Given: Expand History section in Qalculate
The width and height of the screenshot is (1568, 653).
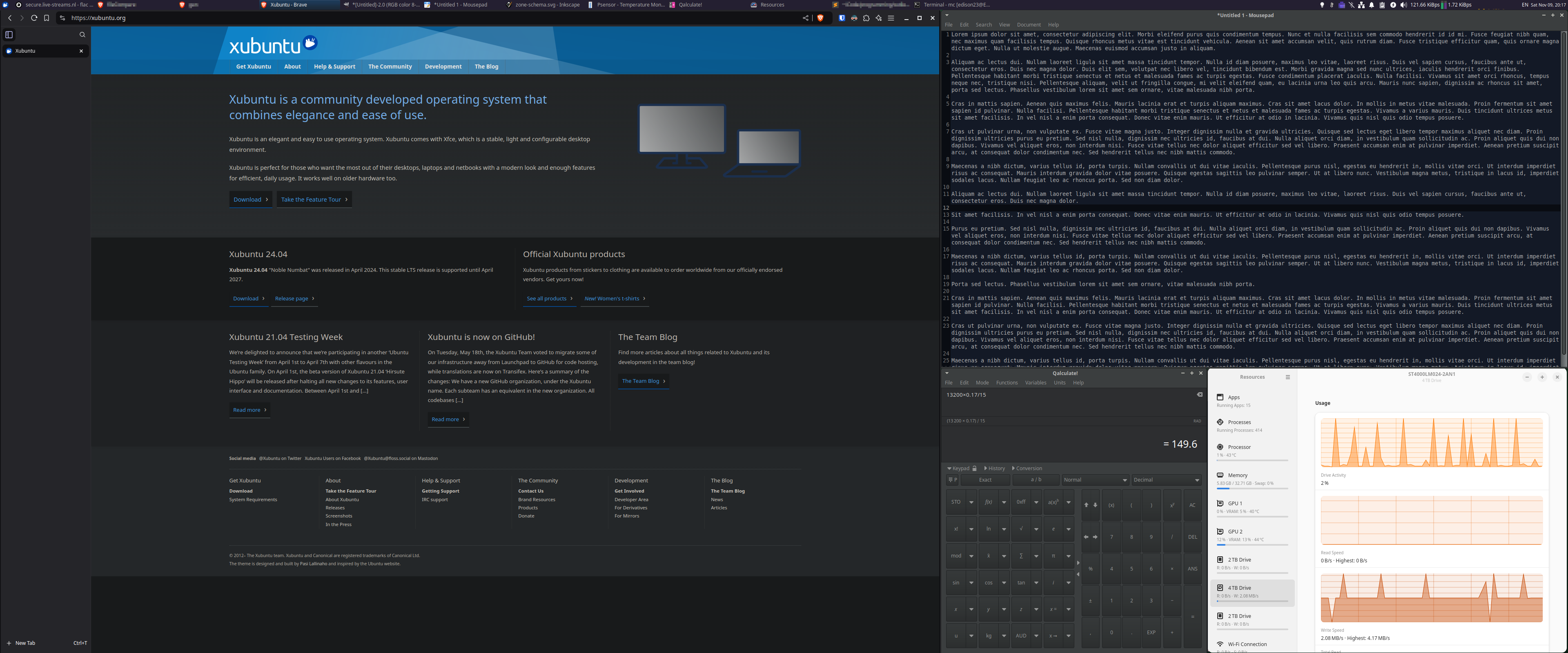Looking at the screenshot, I should tap(994, 469).
